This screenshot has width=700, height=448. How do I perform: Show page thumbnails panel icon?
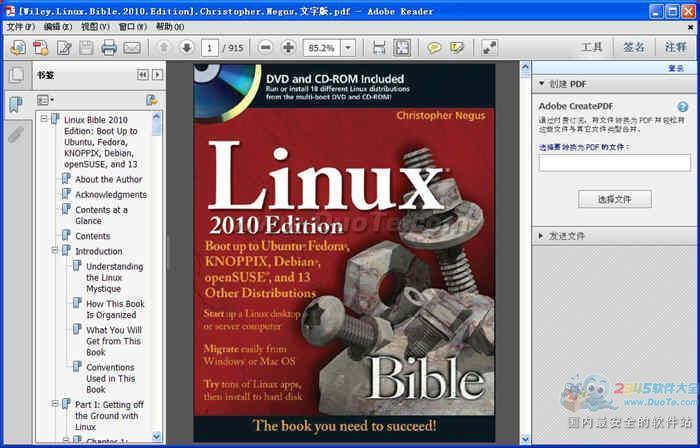17,75
